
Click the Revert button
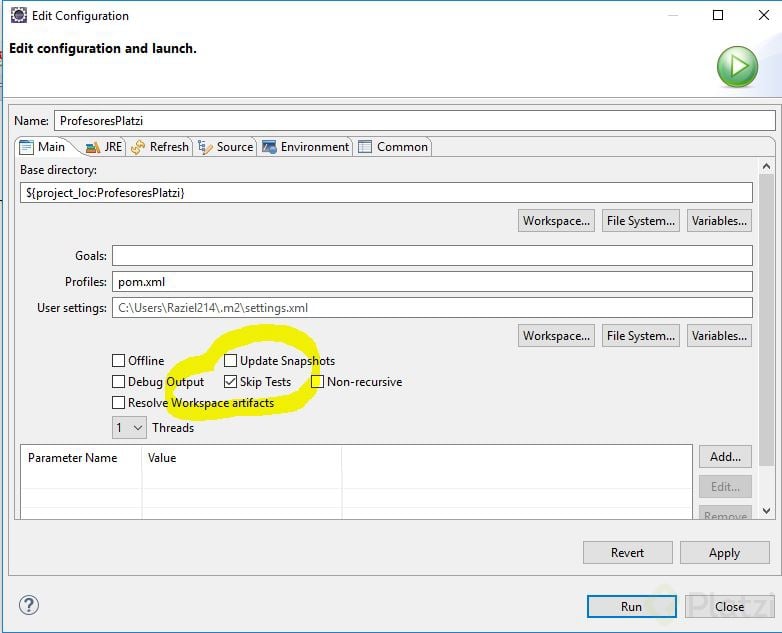point(627,553)
